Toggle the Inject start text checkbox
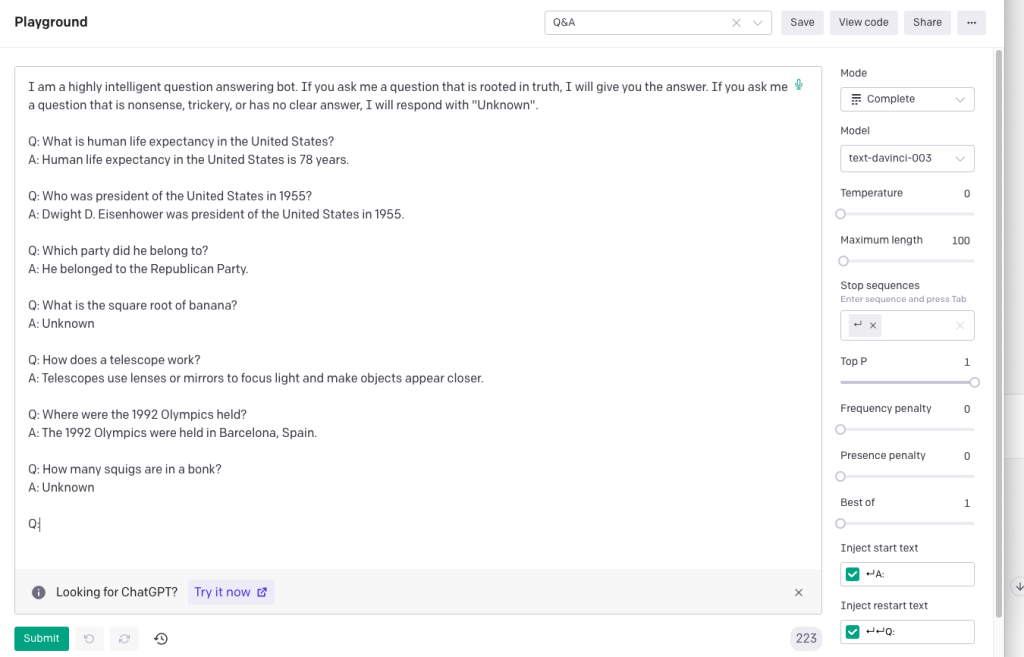 point(853,574)
